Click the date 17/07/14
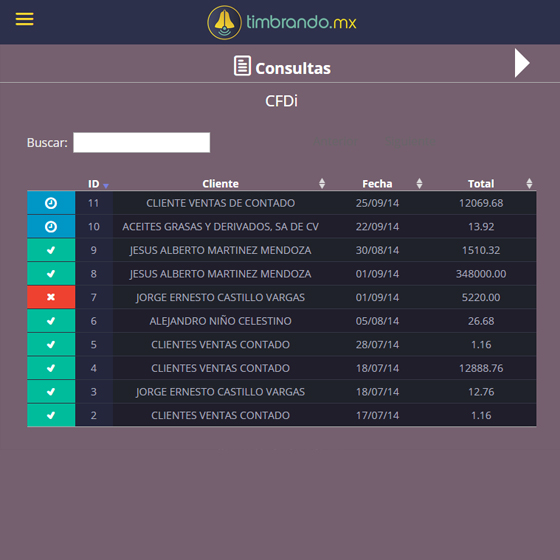The height and width of the screenshot is (560, 560). coord(377,415)
